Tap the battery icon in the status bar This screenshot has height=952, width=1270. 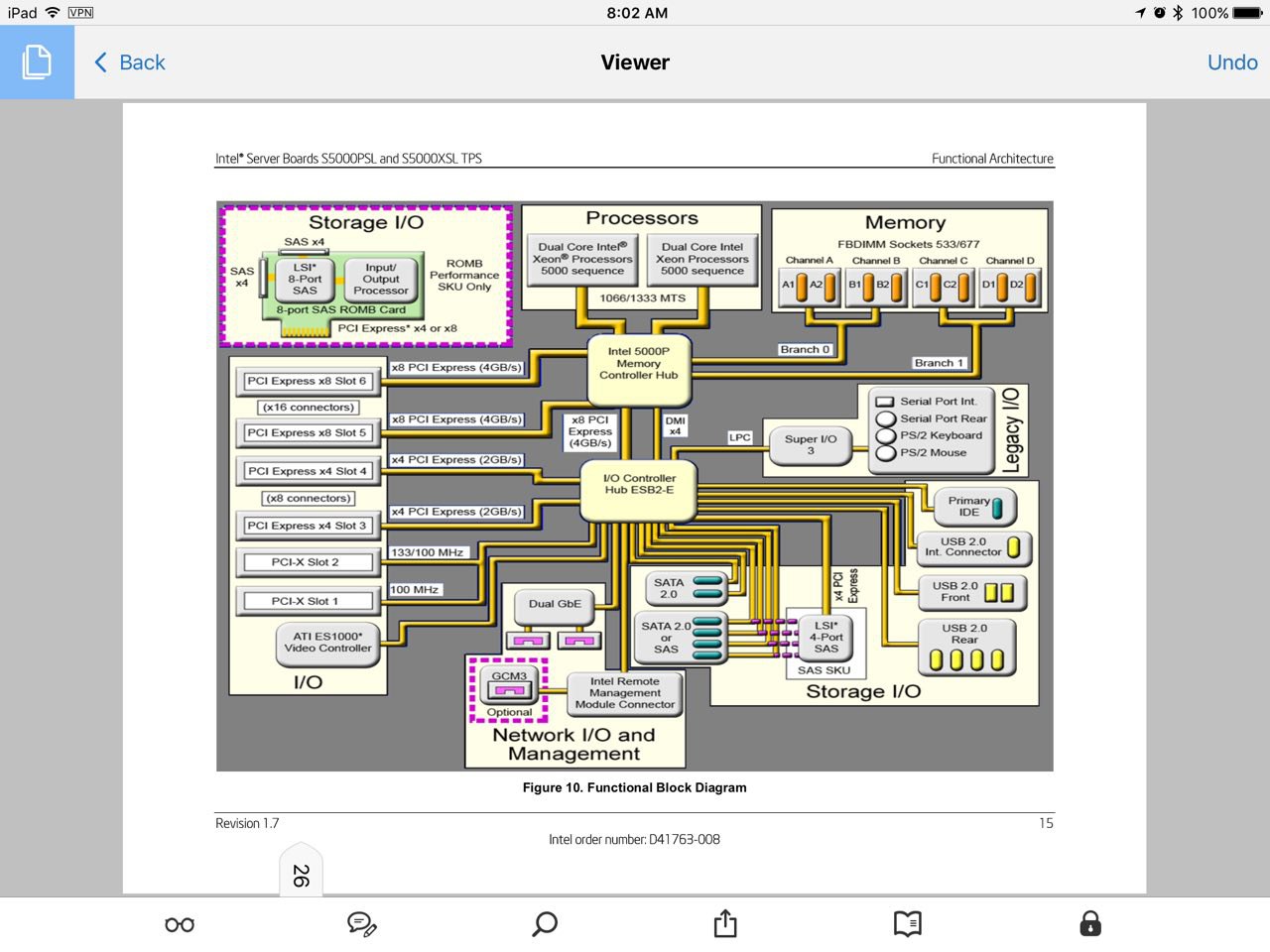(x=1248, y=13)
